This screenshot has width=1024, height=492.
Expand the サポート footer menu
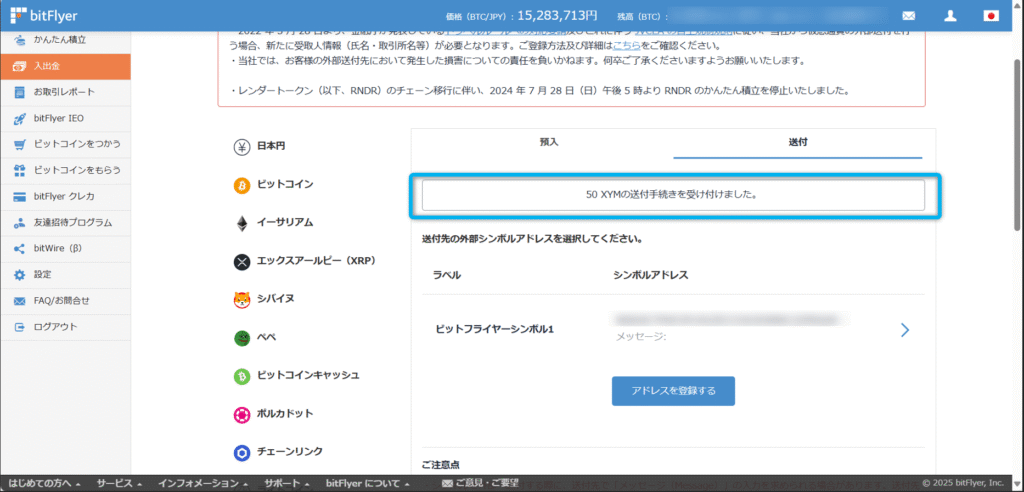click(287, 484)
